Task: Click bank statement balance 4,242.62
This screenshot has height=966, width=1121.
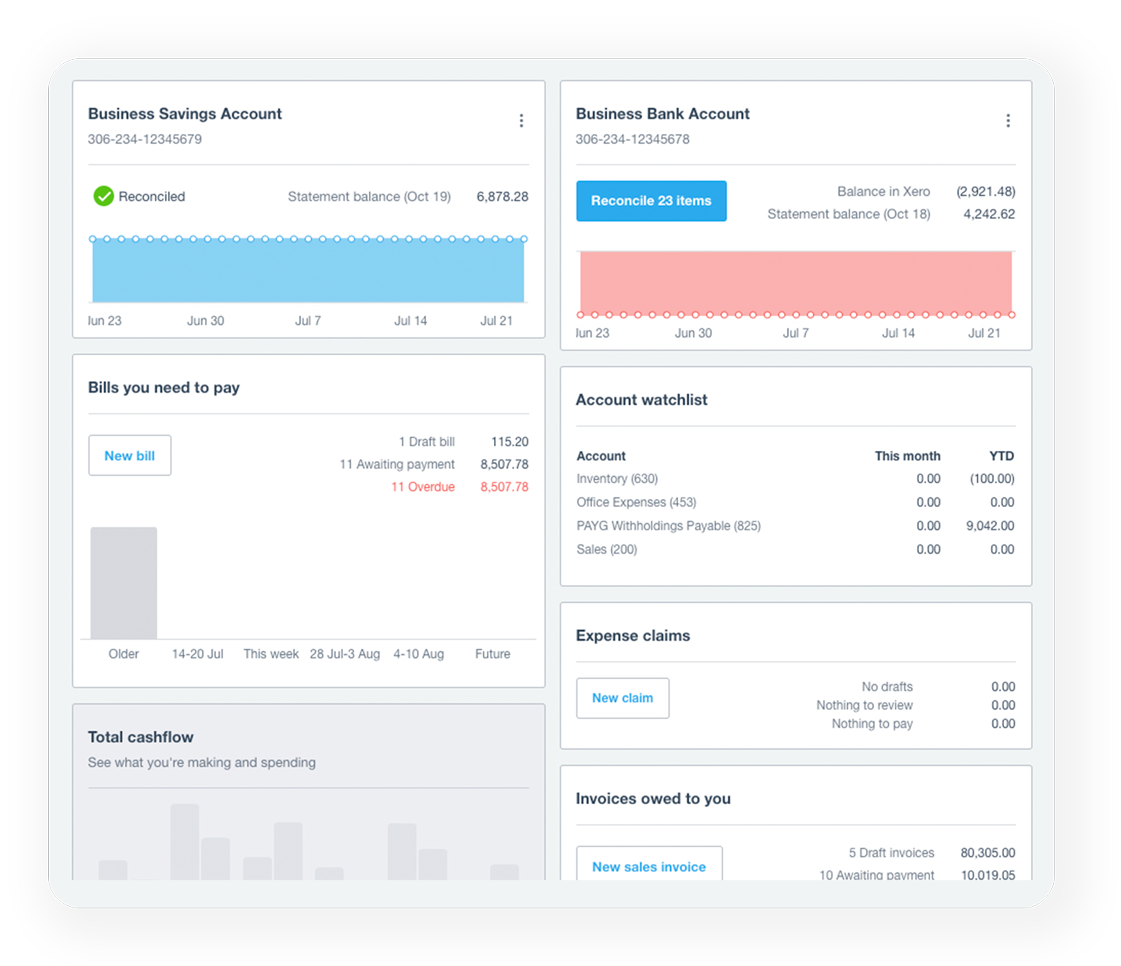Action: pos(989,214)
